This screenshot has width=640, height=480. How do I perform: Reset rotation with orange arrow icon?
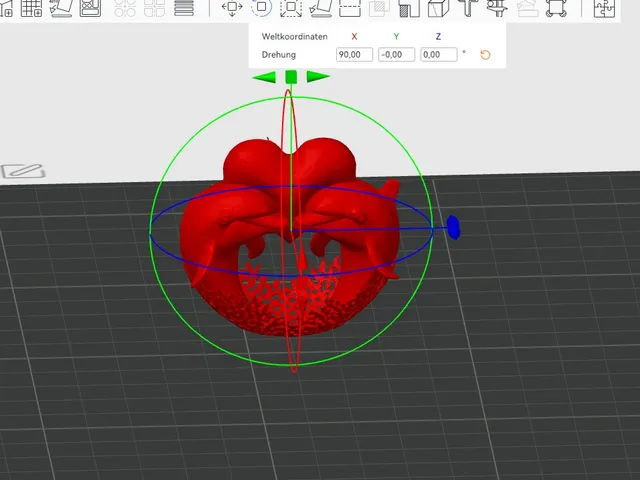tap(485, 55)
